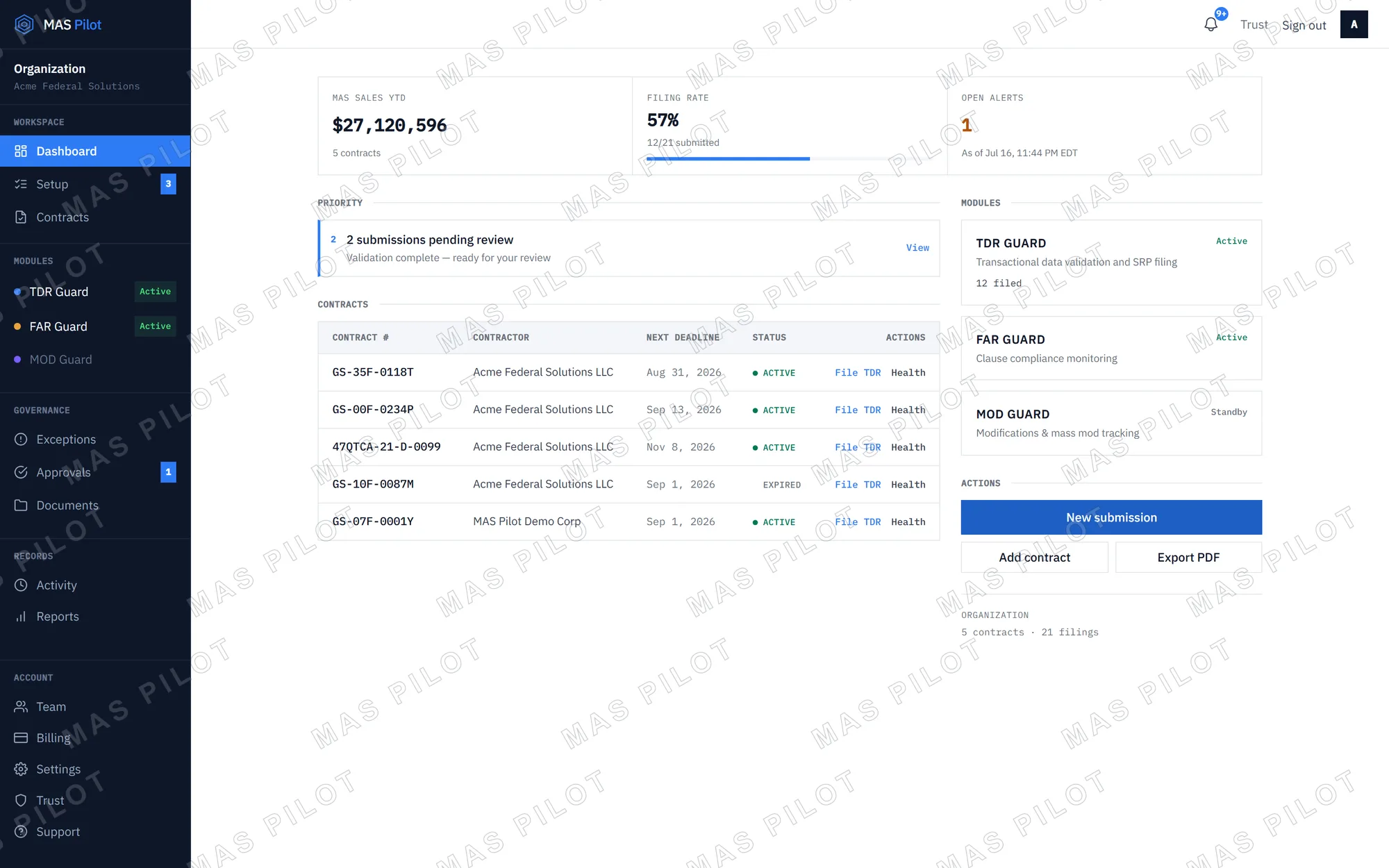
Task: Go to Contracts in the sidebar
Action: (x=95, y=217)
